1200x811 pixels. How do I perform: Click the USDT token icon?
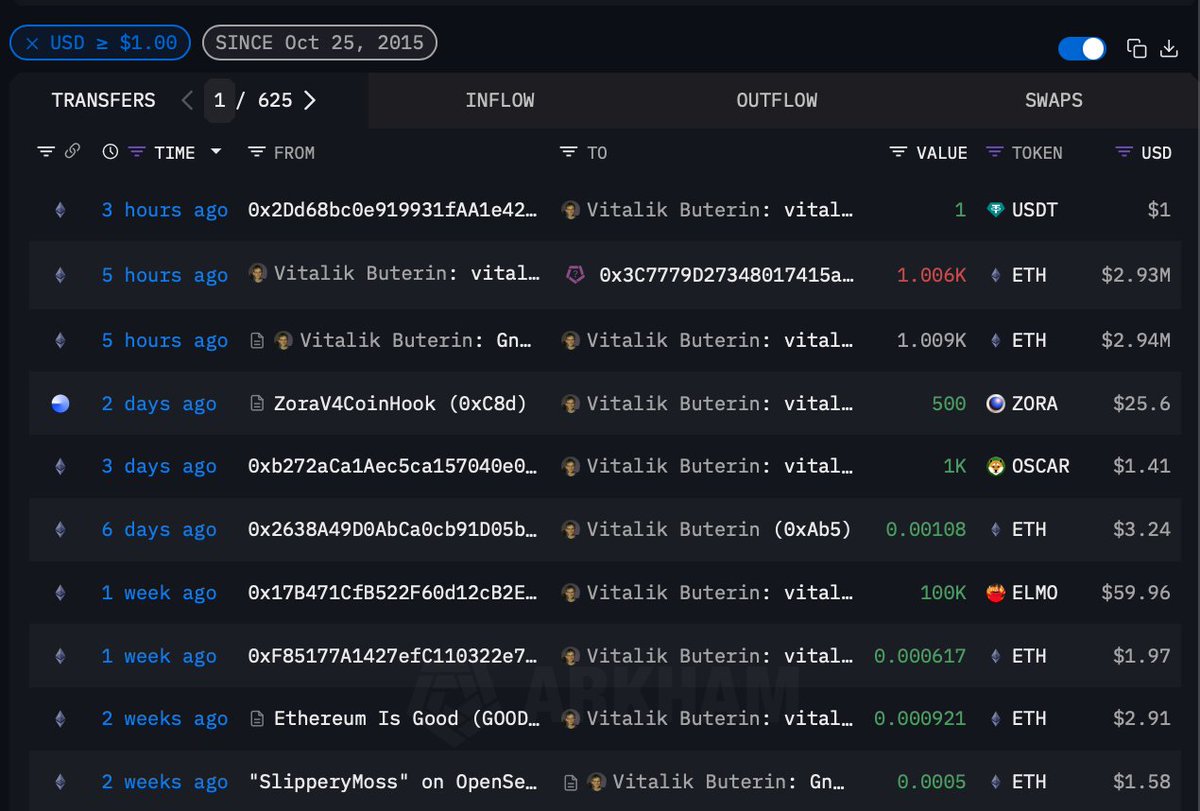(995, 210)
